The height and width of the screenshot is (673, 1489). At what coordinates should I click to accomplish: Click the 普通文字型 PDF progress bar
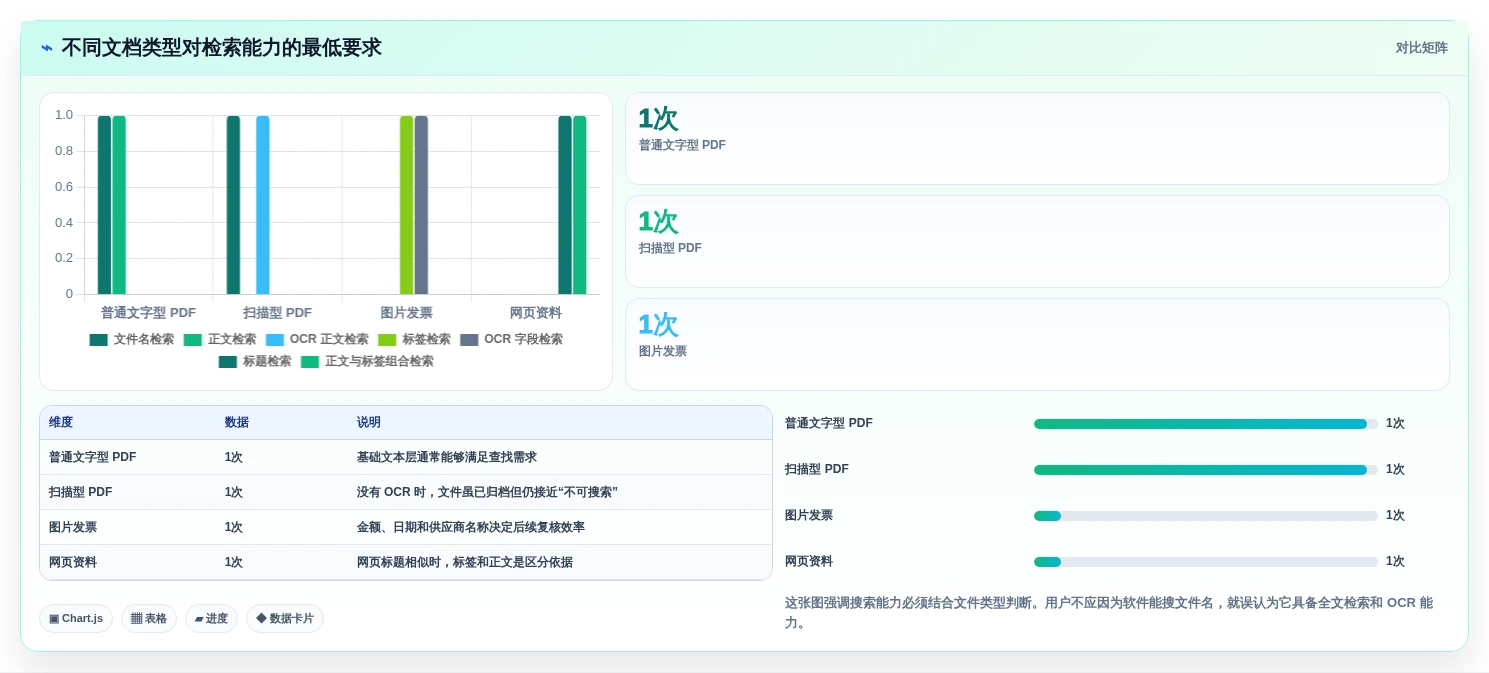tap(1206, 424)
